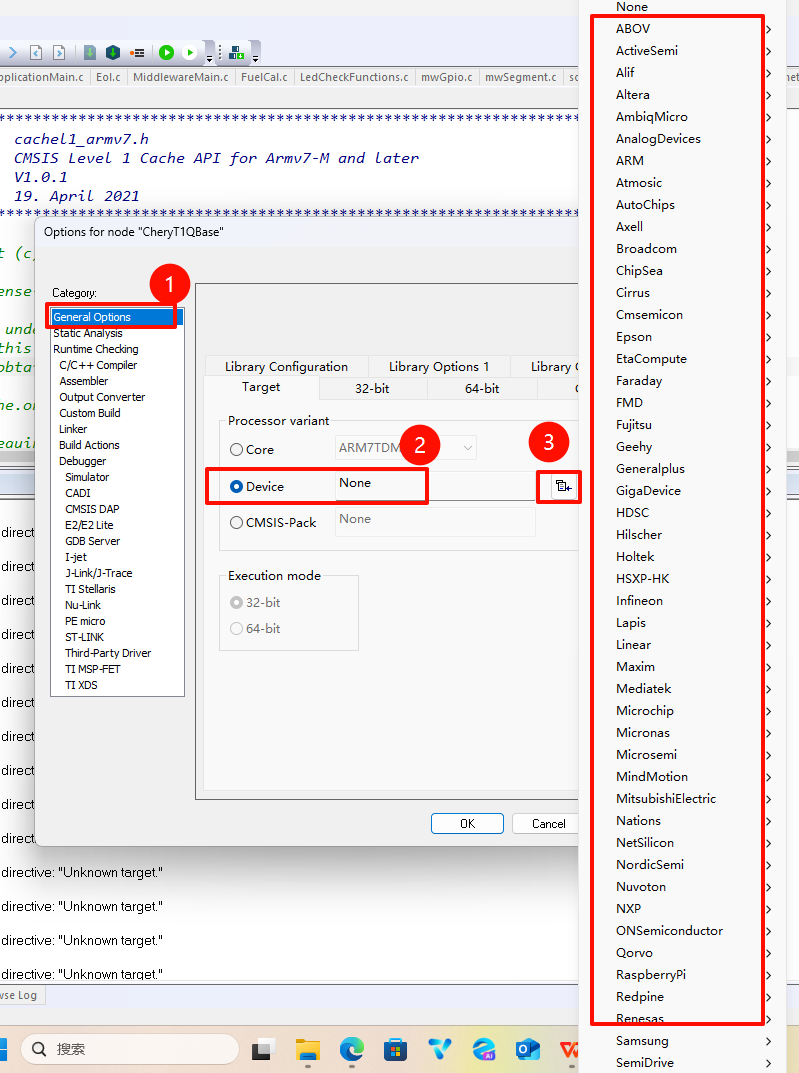Expand the Renesas vendor submenu
Screen dimensions: 799x1073
pos(684,1019)
